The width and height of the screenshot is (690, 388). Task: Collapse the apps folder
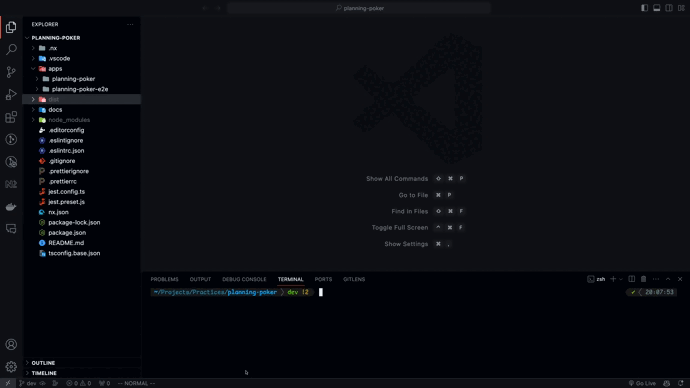tap(82, 69)
